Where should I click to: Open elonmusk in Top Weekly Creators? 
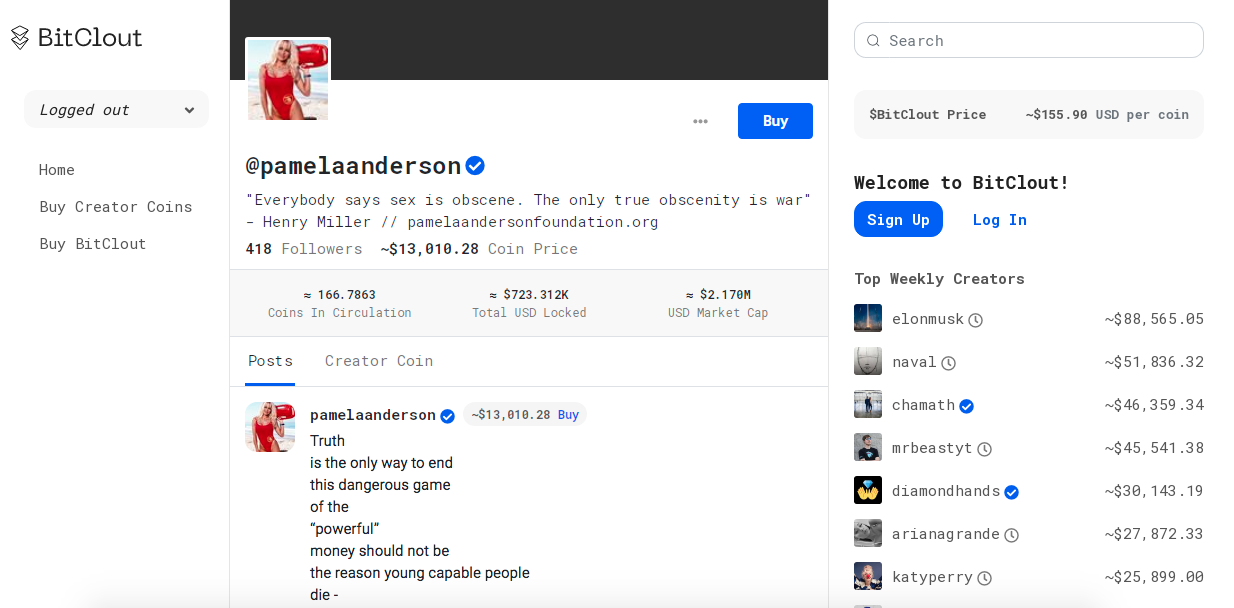pos(928,320)
